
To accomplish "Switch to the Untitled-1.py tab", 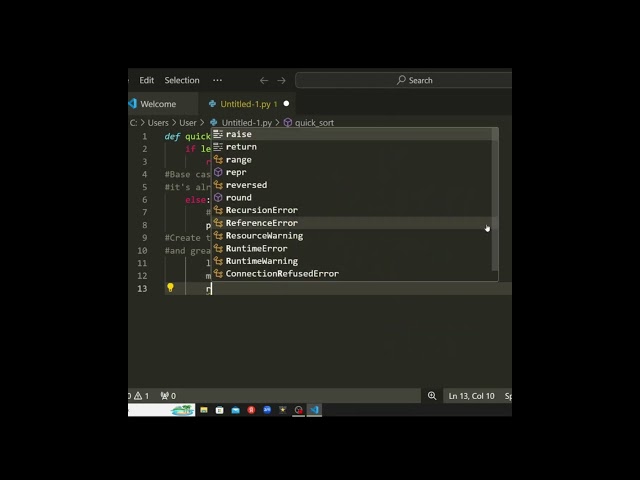I will click(245, 104).
